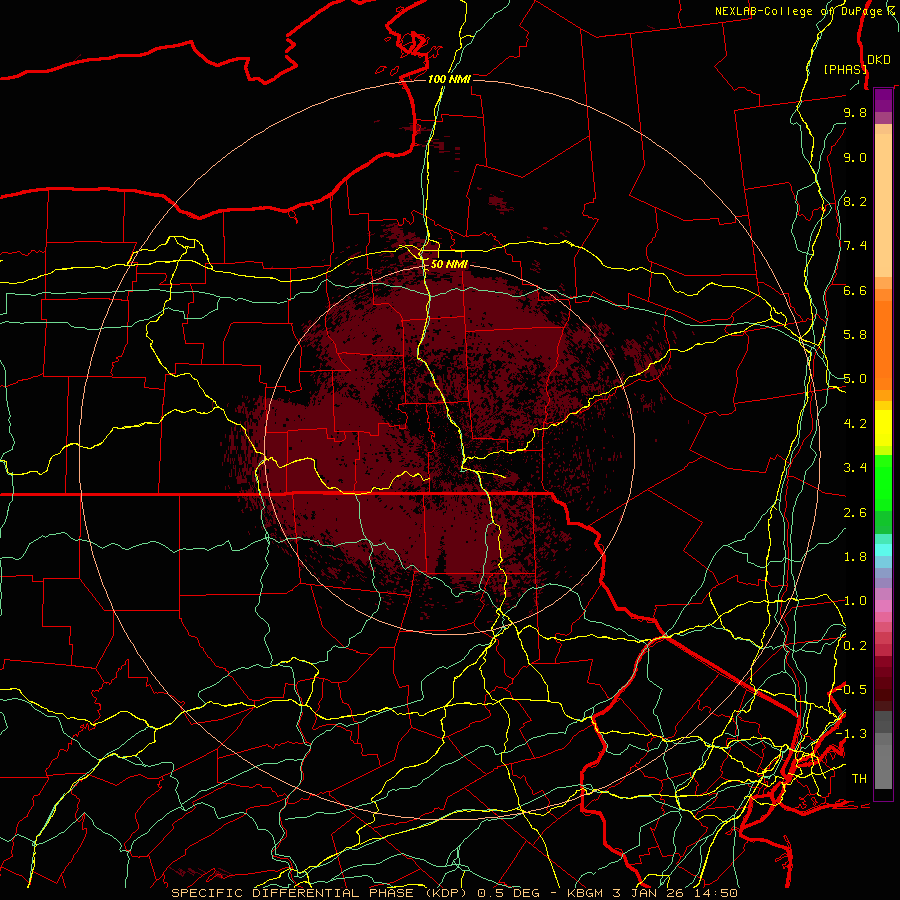Click the TH threshold label on the legend
900x900 pixels.
pos(859,779)
